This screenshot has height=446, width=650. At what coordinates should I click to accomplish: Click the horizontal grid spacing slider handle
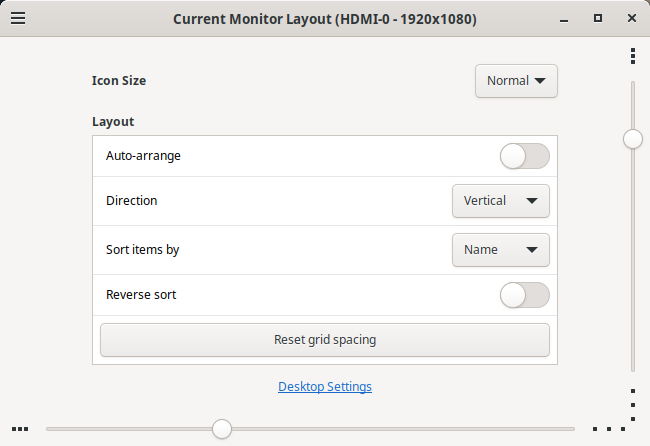(222, 429)
